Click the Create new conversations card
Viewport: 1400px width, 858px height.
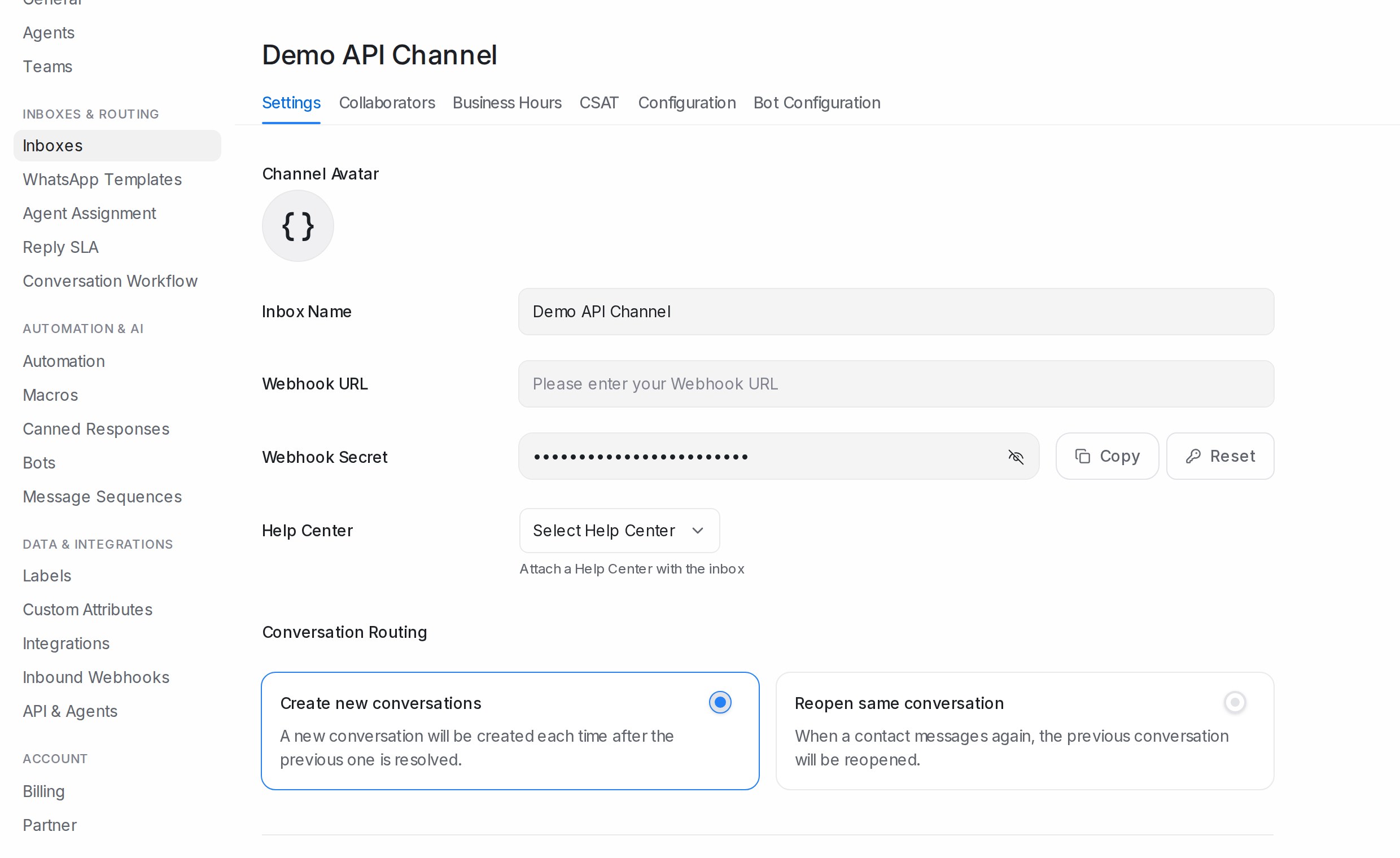point(510,732)
